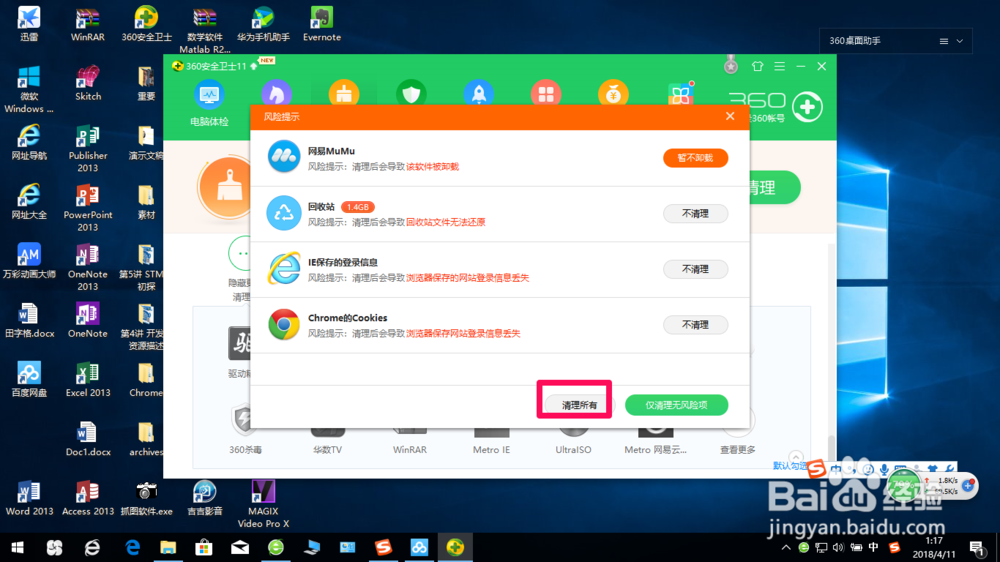Open 迅雷 desktop shortcut
This screenshot has height=562, width=1000.
pos(29,24)
